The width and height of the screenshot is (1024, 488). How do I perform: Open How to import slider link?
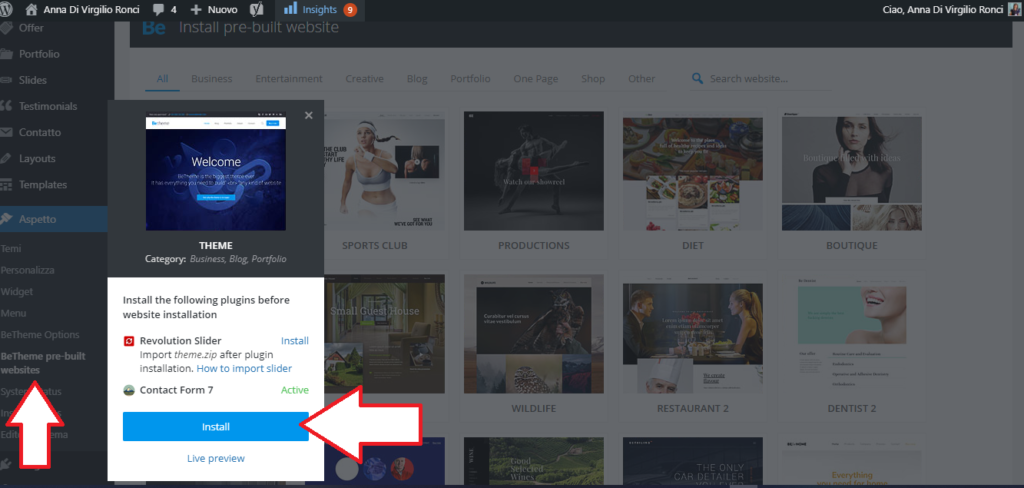pos(244,368)
